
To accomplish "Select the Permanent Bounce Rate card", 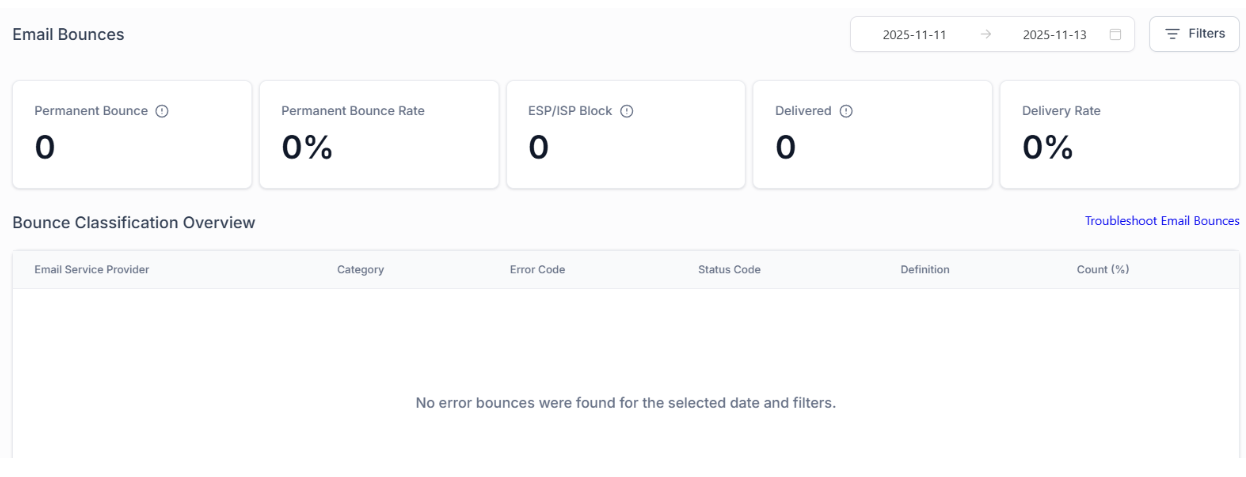I will pos(379,134).
